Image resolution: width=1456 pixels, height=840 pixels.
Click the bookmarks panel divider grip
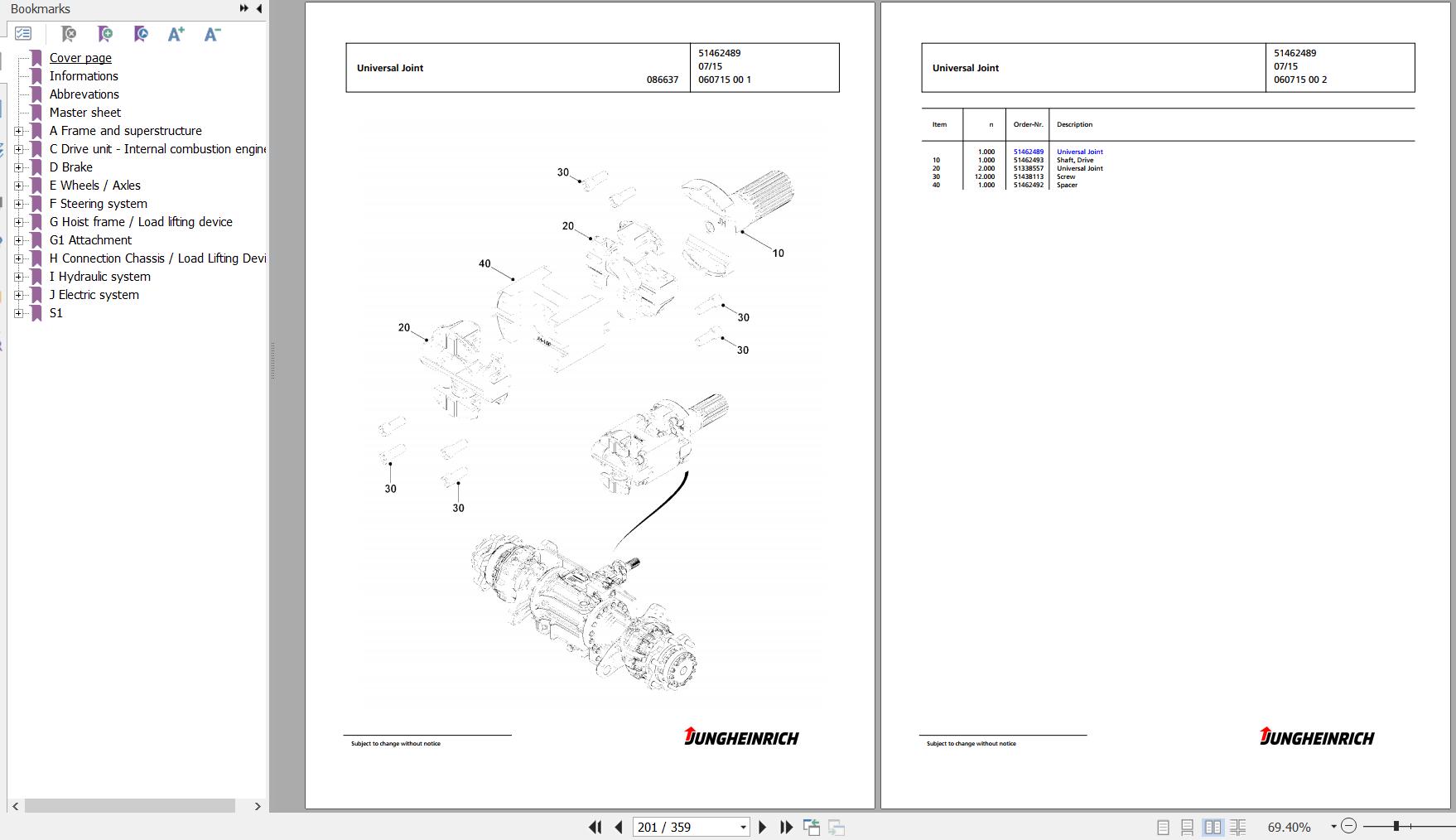pos(272,360)
